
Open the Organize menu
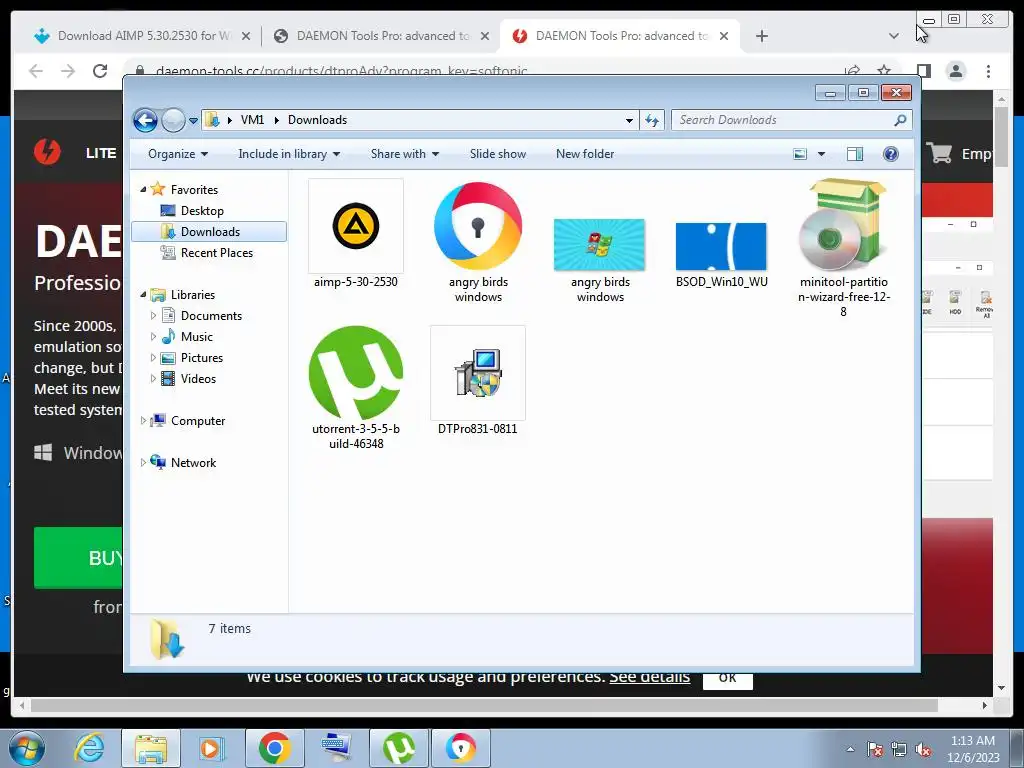coord(178,154)
